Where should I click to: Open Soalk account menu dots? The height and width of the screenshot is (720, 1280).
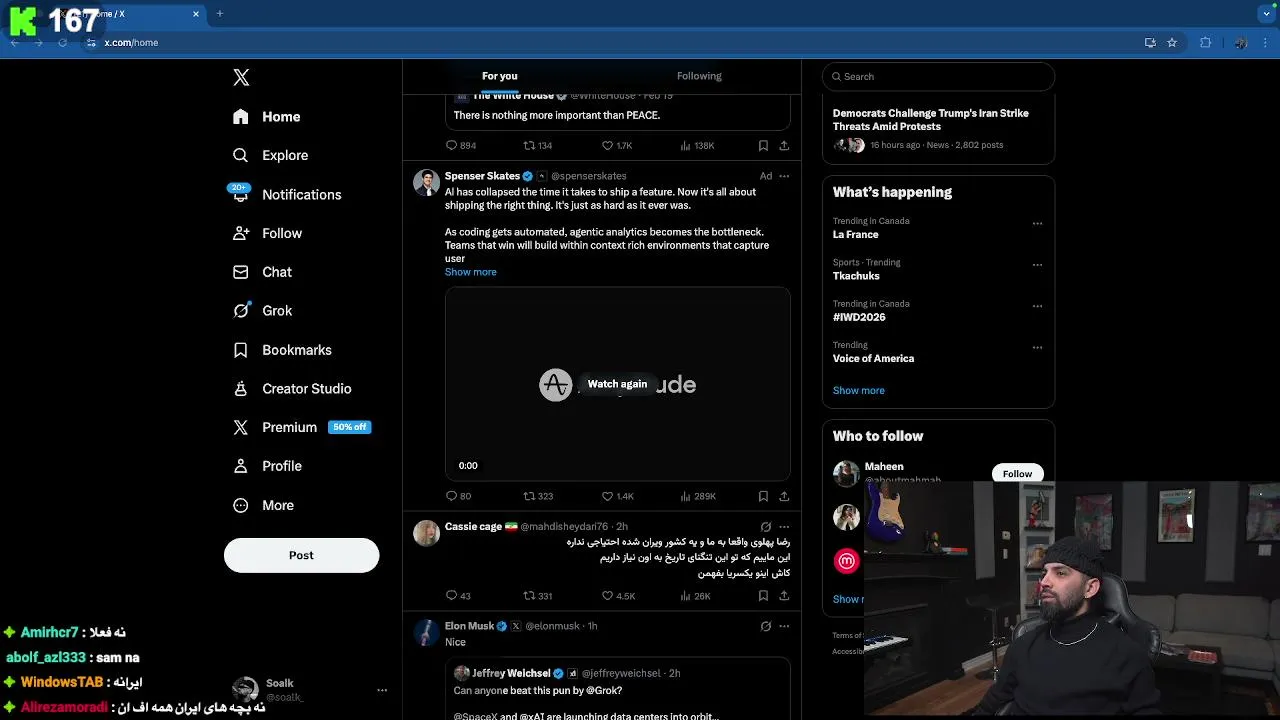(x=381, y=690)
